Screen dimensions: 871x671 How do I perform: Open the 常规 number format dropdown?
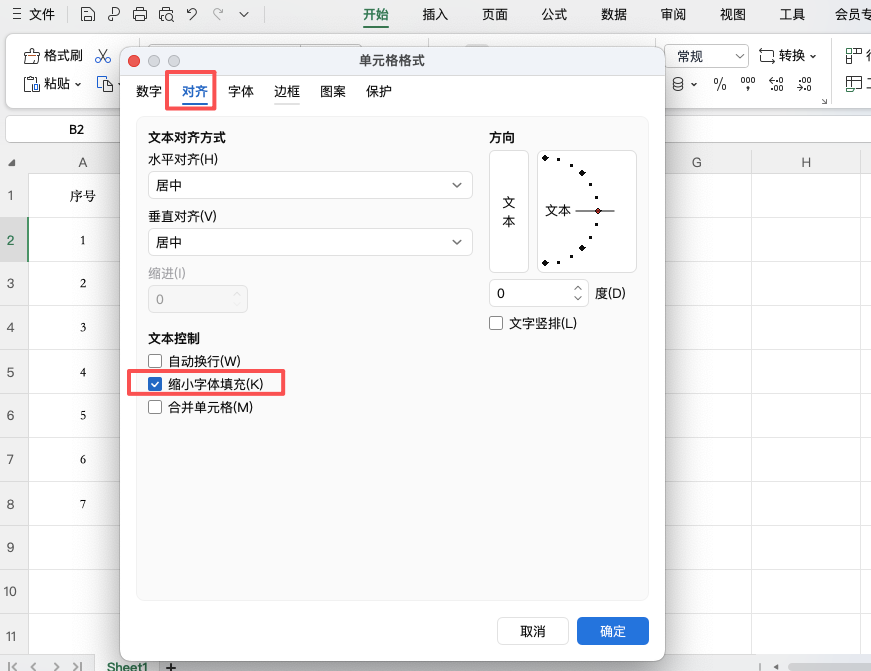[x=706, y=56]
